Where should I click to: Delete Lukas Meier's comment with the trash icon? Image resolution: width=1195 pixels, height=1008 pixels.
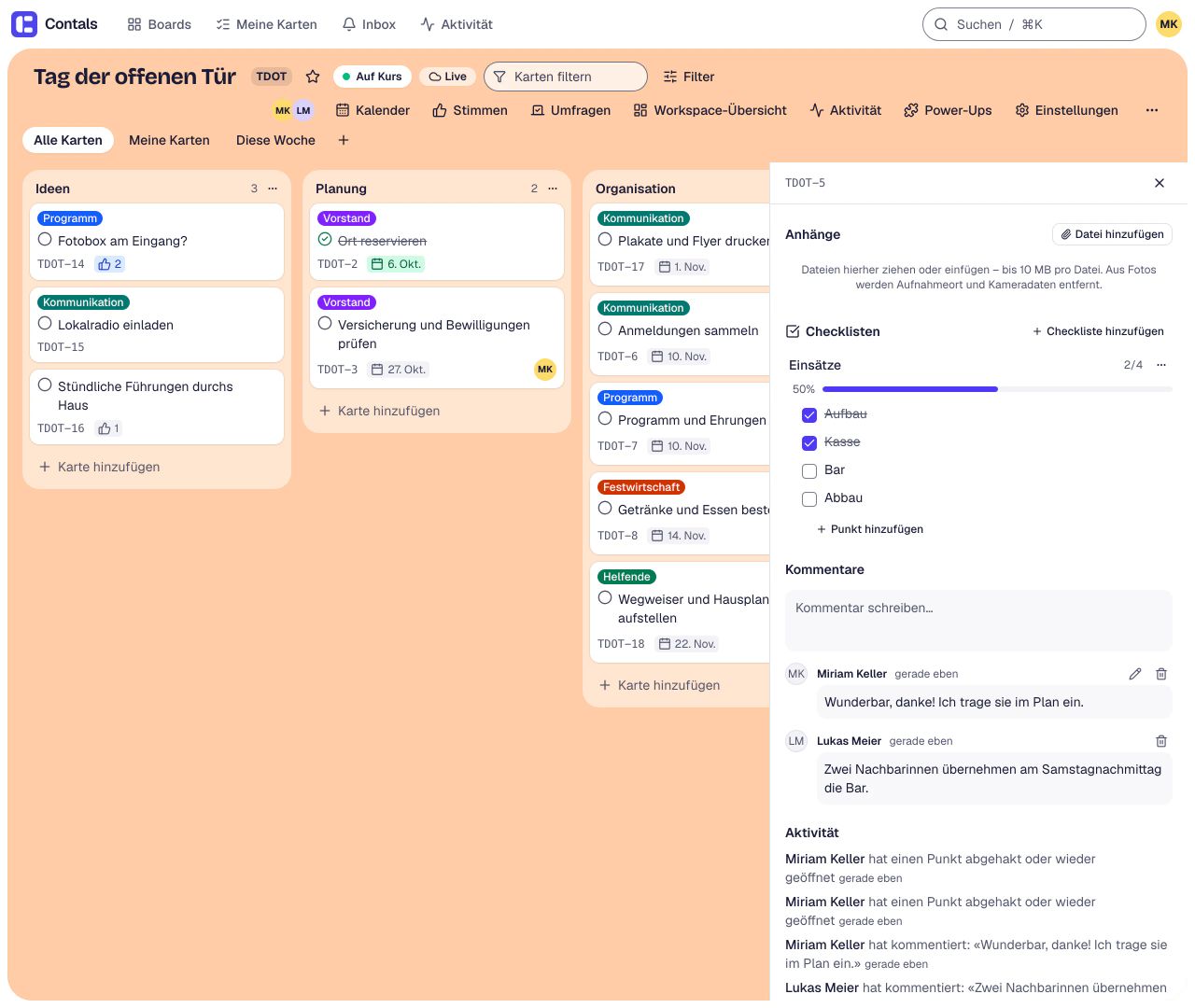(x=1161, y=741)
